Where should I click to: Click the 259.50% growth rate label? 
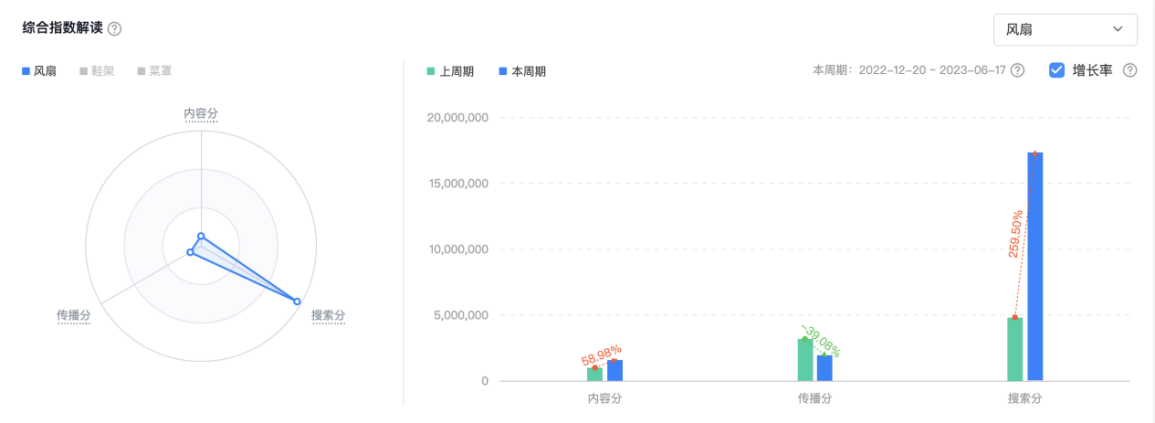(x=1016, y=234)
